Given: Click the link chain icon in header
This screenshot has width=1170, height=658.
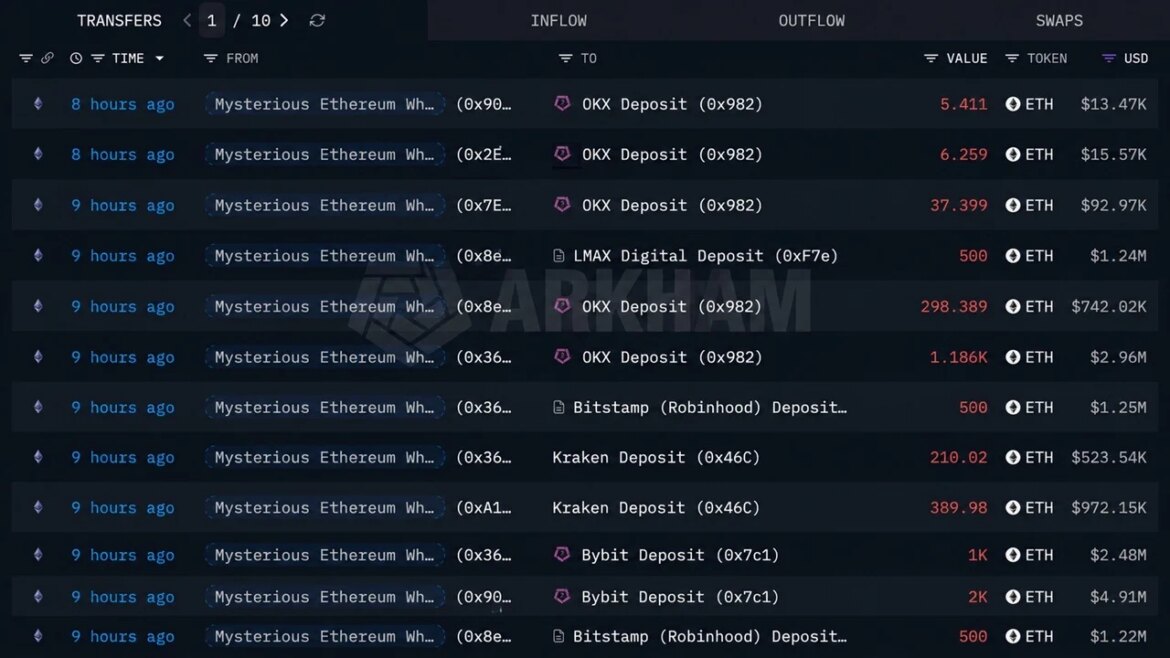Looking at the screenshot, I should click(x=47, y=58).
